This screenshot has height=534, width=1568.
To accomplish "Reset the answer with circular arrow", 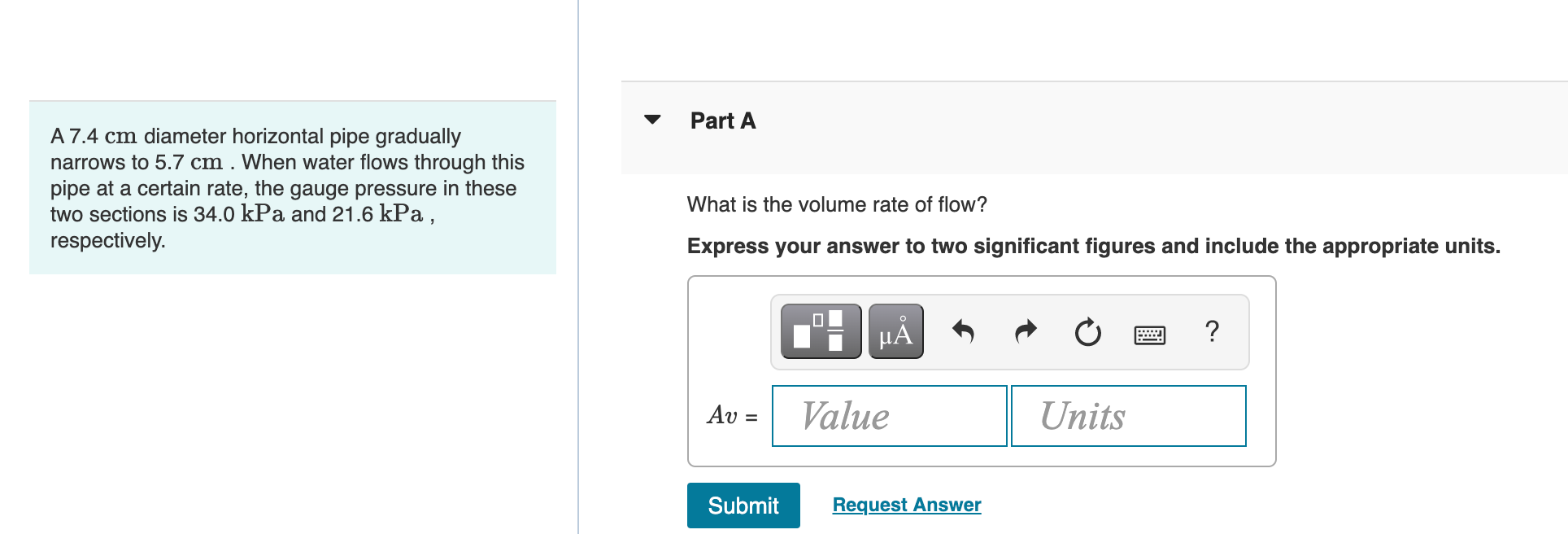I will point(1087,332).
